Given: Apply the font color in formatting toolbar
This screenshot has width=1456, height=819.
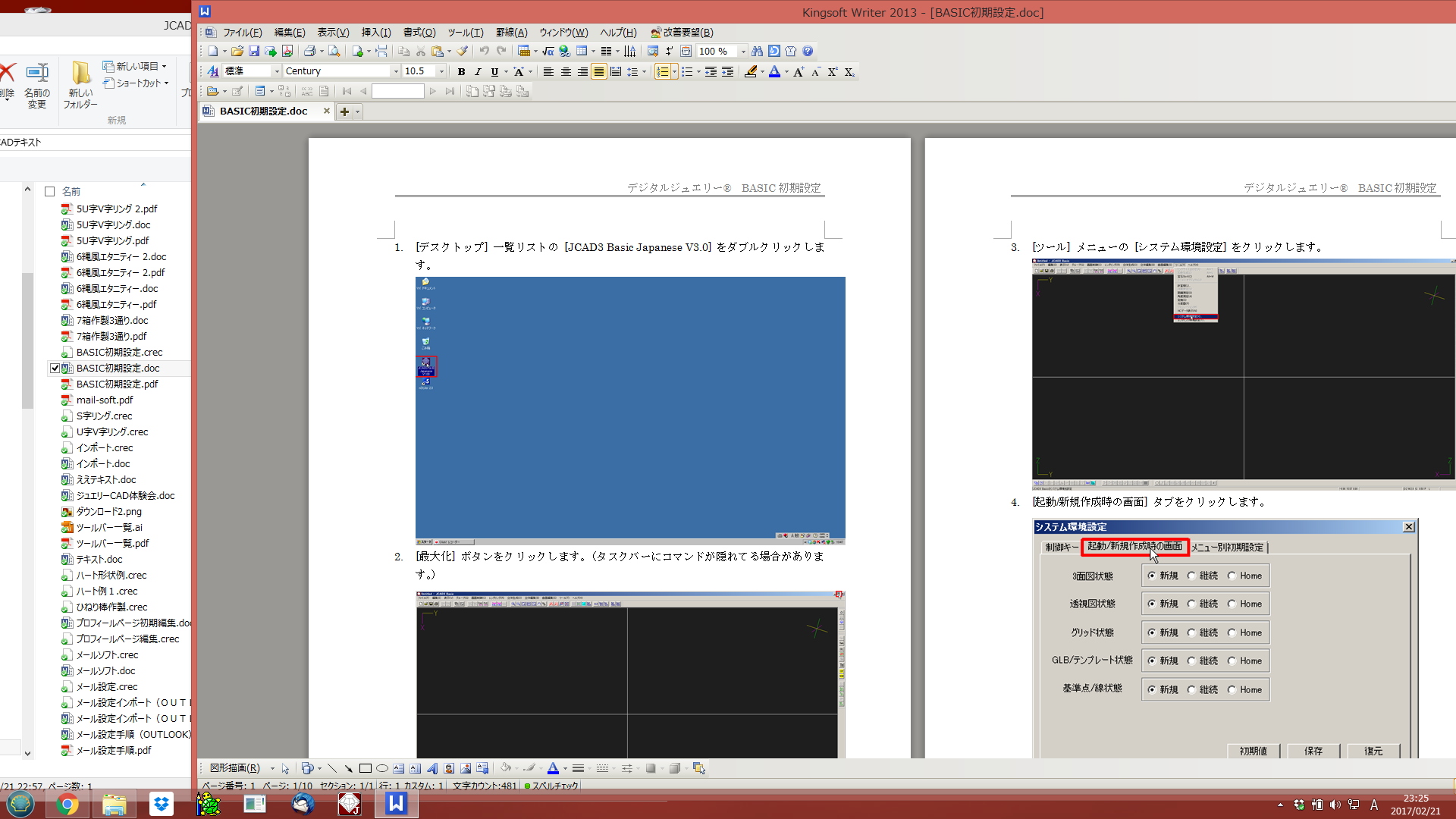Looking at the screenshot, I should (774, 72).
